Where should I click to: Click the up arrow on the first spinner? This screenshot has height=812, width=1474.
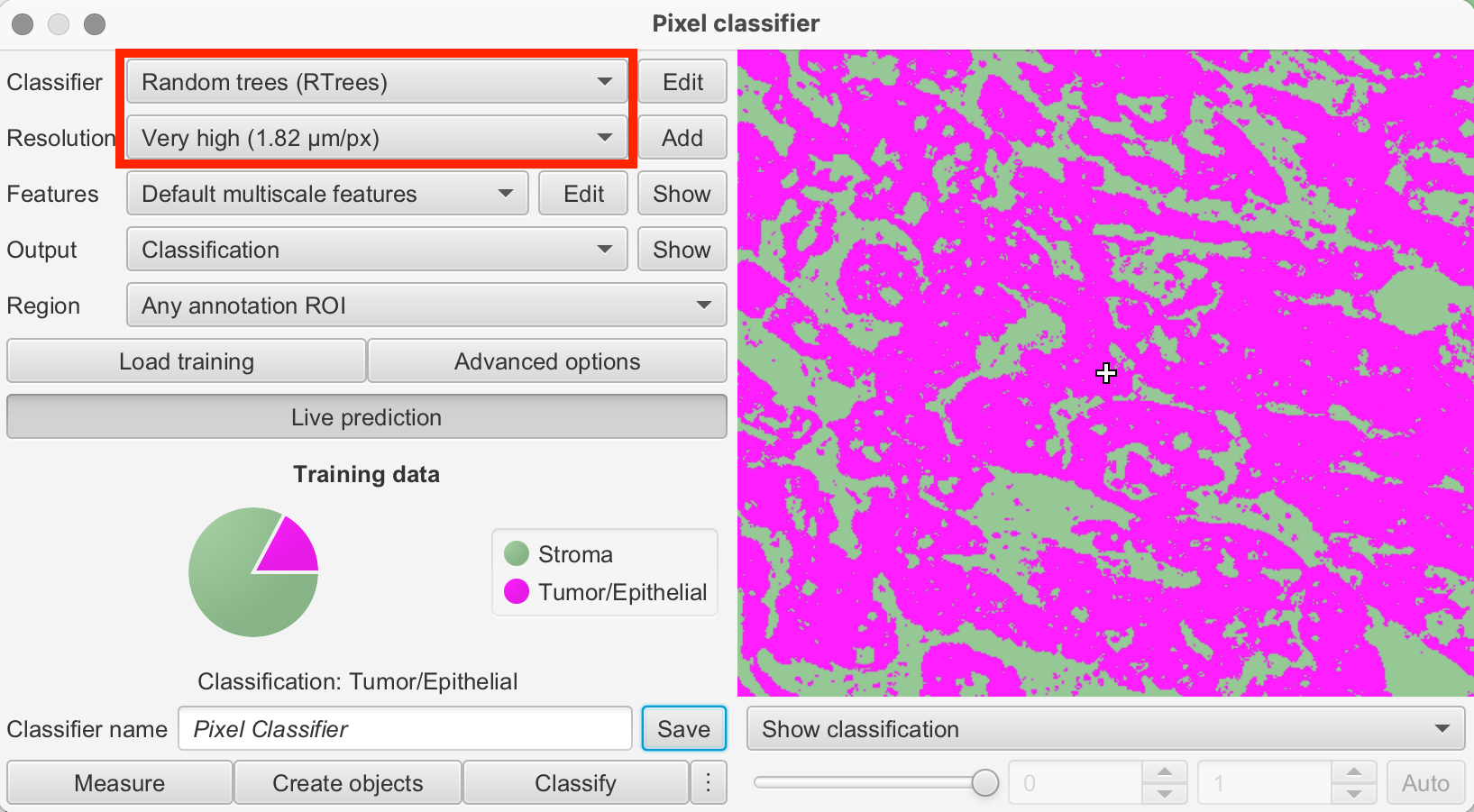(1165, 773)
